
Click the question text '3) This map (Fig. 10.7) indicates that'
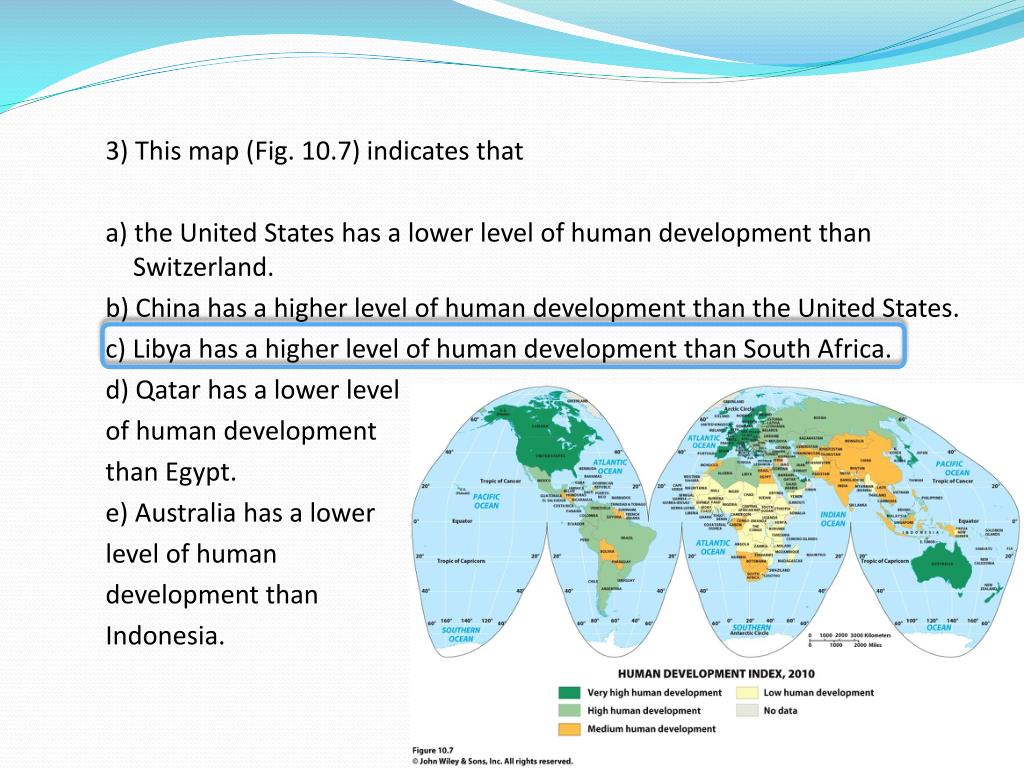pyautogui.click(x=314, y=152)
